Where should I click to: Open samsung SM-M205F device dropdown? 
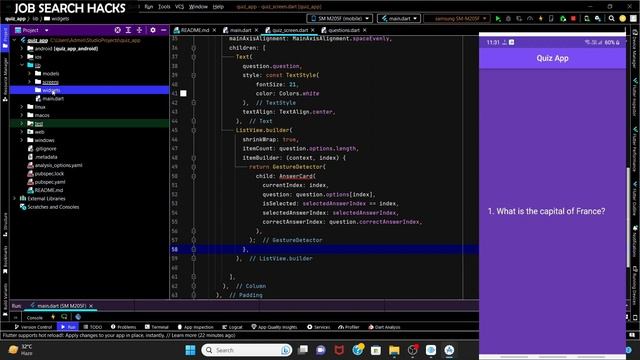(457, 18)
